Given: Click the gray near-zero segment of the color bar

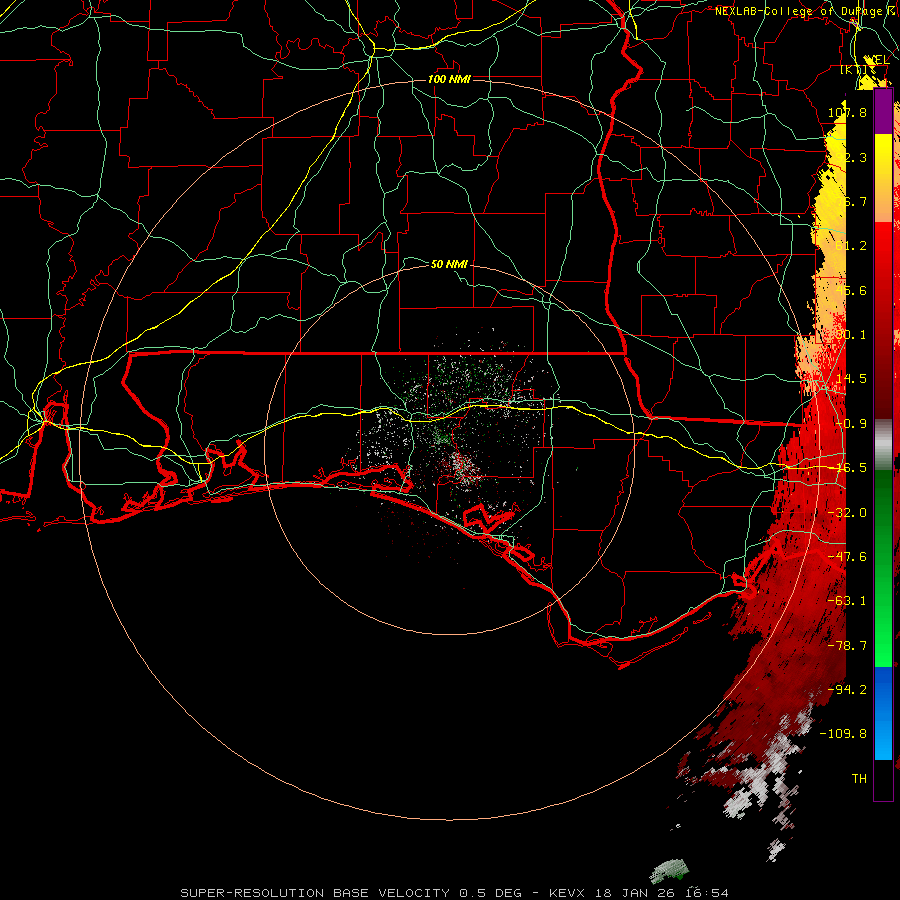Looking at the screenshot, I should click(883, 443).
